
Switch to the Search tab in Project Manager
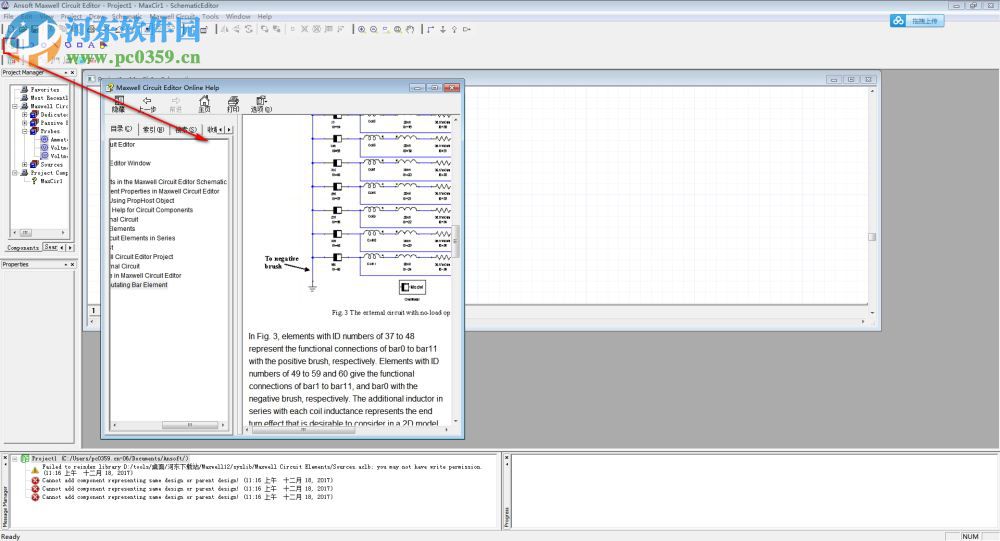click(x=50, y=247)
